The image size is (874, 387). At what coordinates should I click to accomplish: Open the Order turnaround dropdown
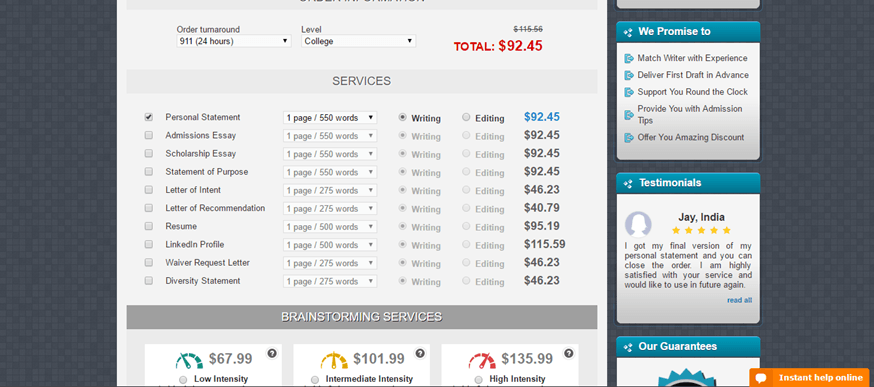pos(234,41)
